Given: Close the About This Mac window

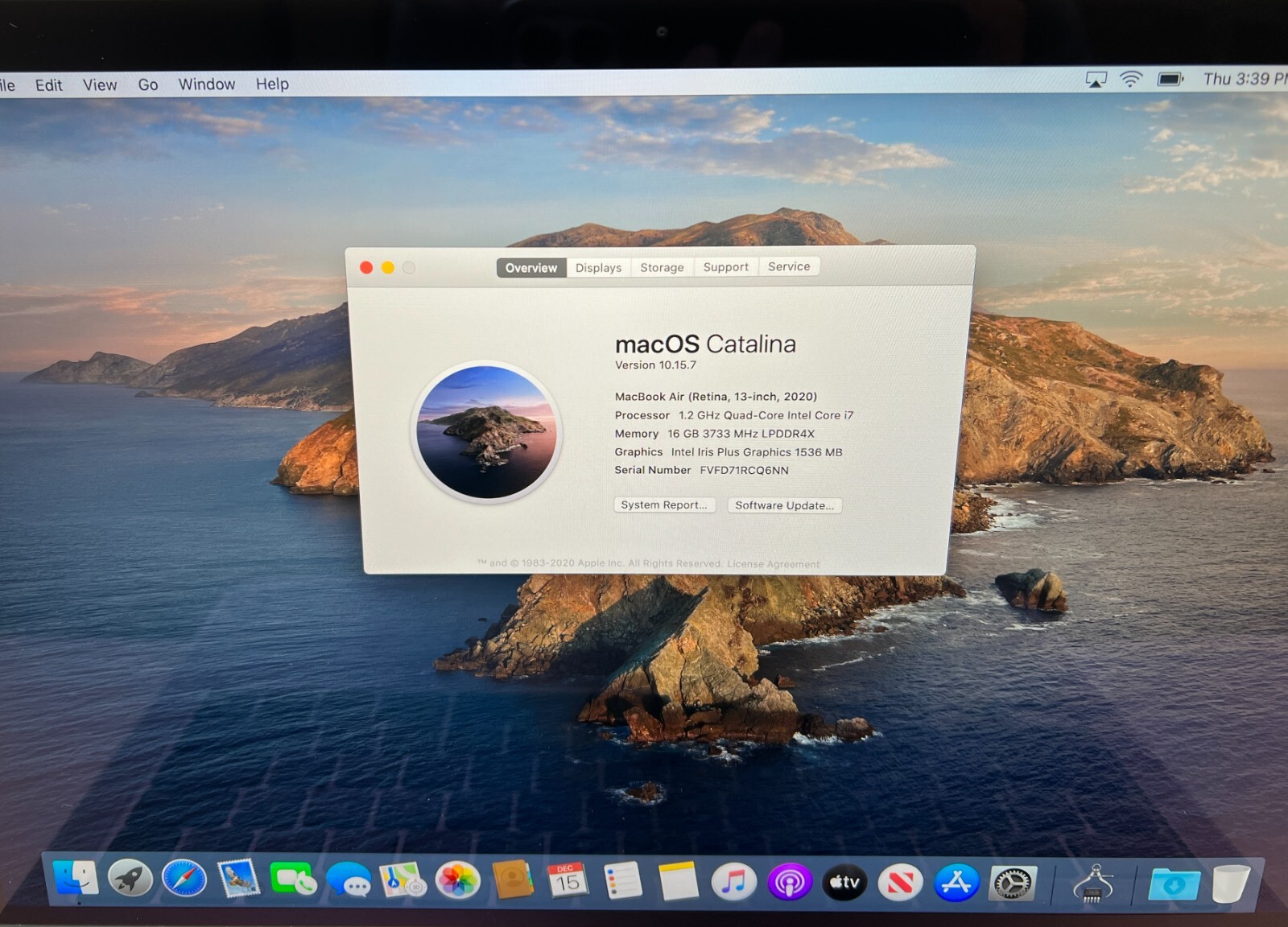Looking at the screenshot, I should (x=366, y=268).
